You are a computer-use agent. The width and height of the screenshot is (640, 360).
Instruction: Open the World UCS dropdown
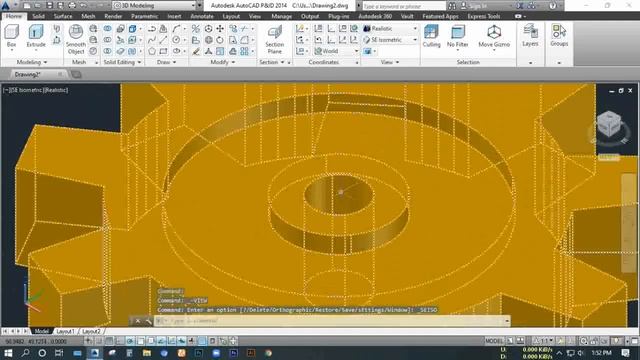336,51
